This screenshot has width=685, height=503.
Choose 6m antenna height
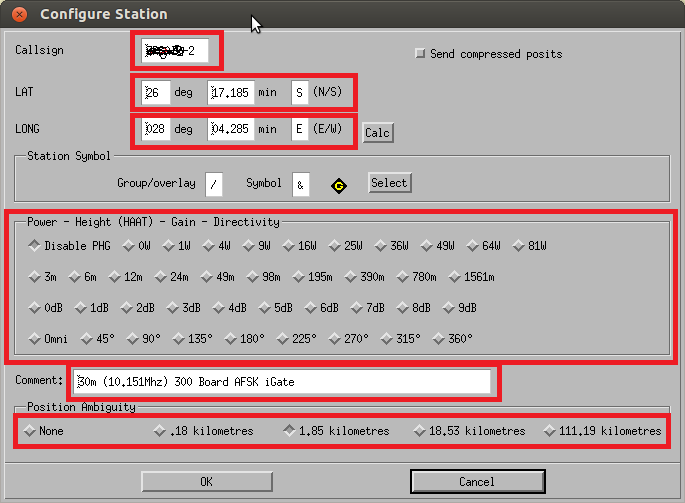[83, 277]
